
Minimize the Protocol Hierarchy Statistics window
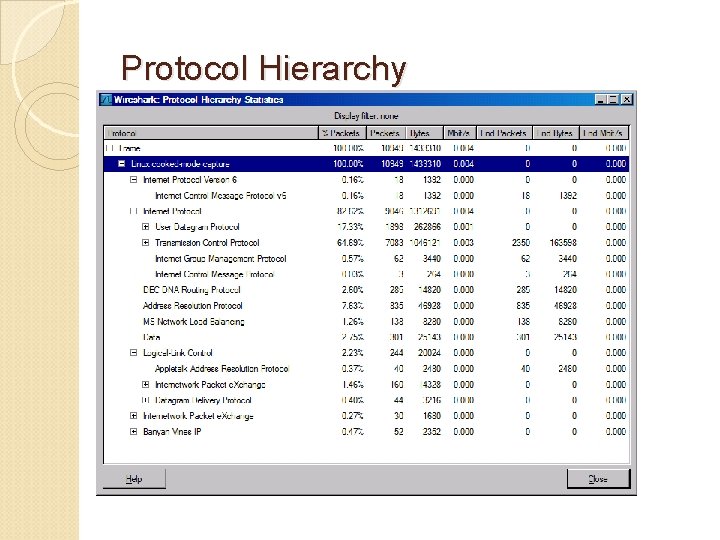(600, 100)
